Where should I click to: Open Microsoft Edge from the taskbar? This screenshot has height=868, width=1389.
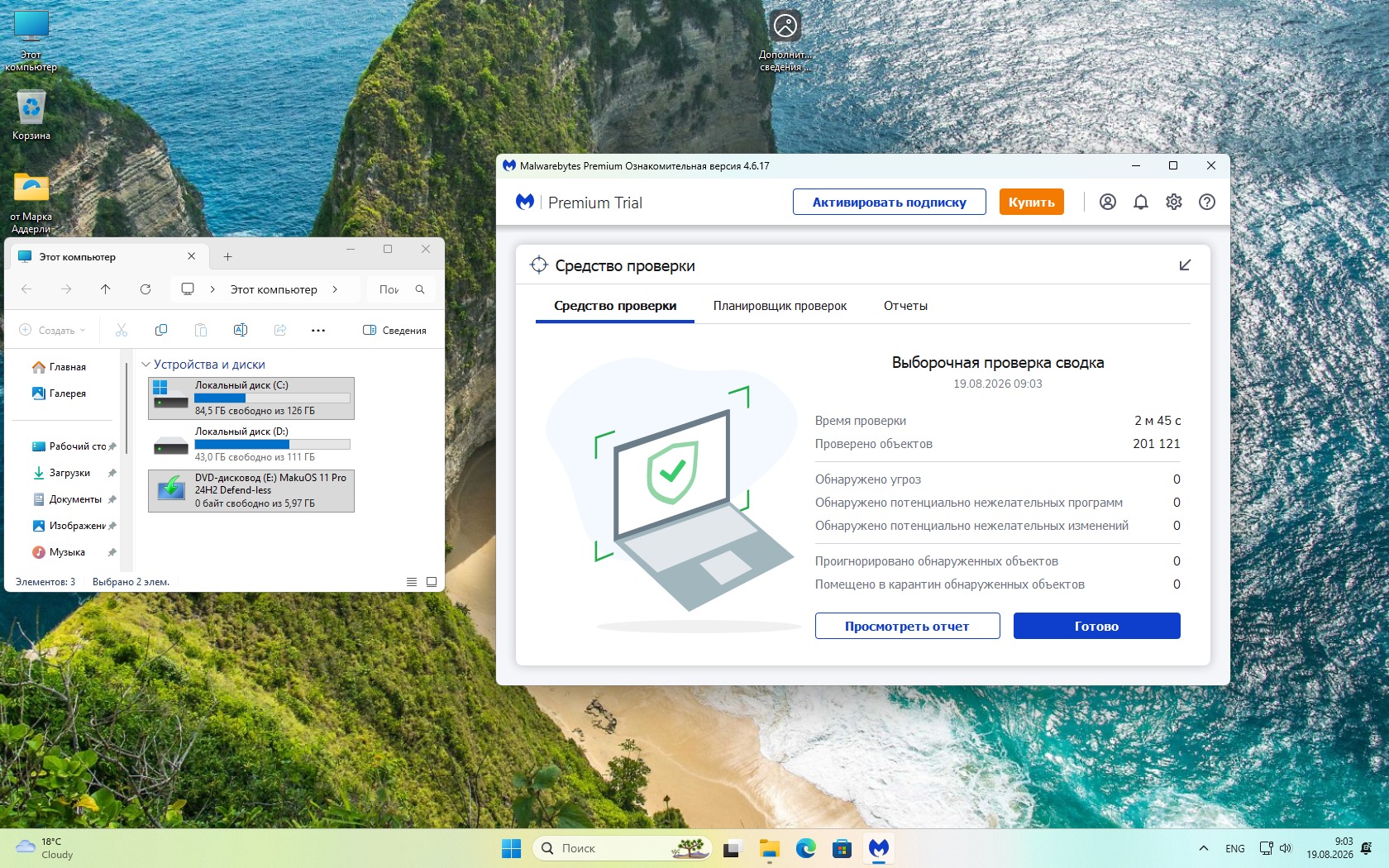pyautogui.click(x=806, y=848)
